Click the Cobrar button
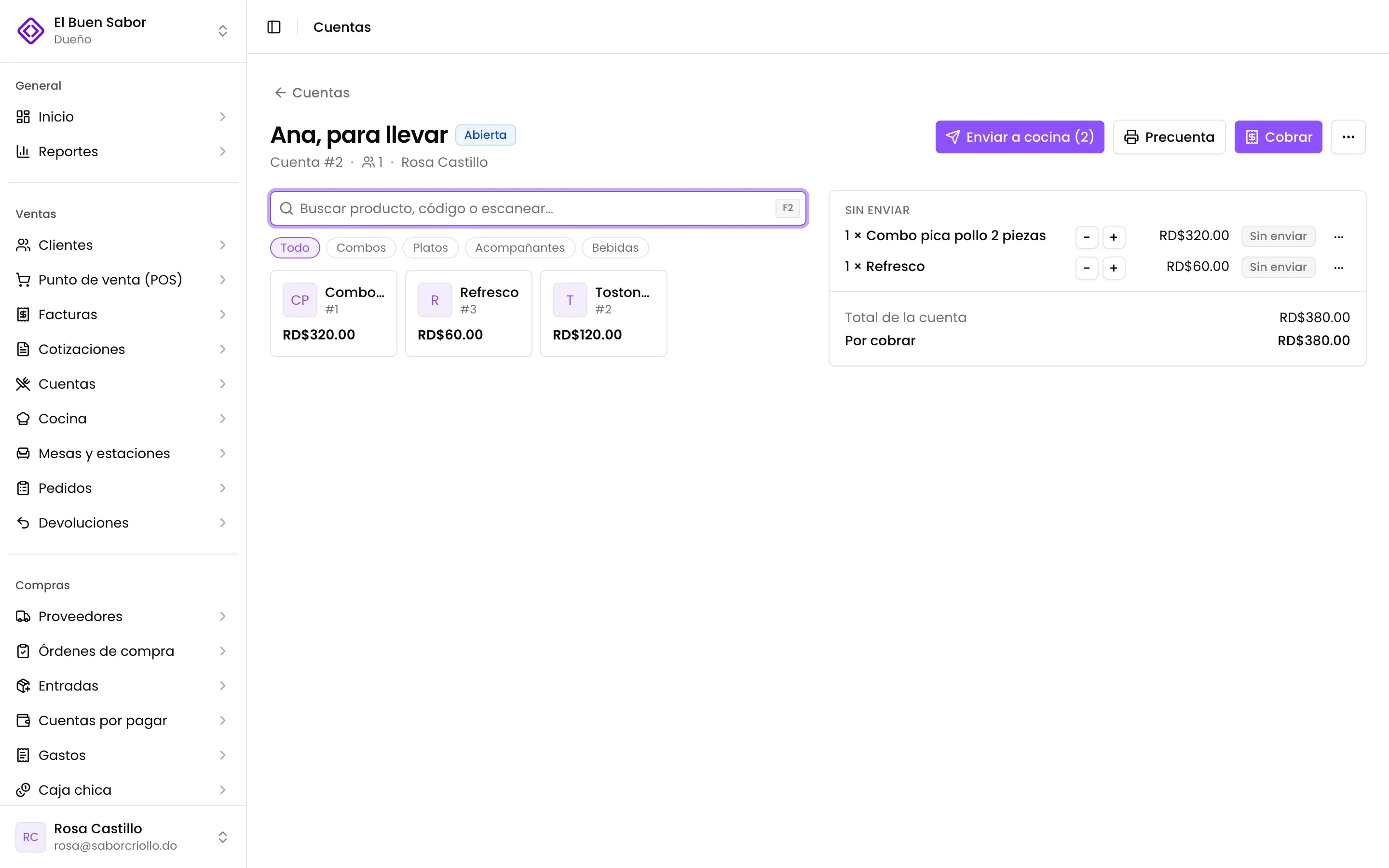 coord(1278,136)
